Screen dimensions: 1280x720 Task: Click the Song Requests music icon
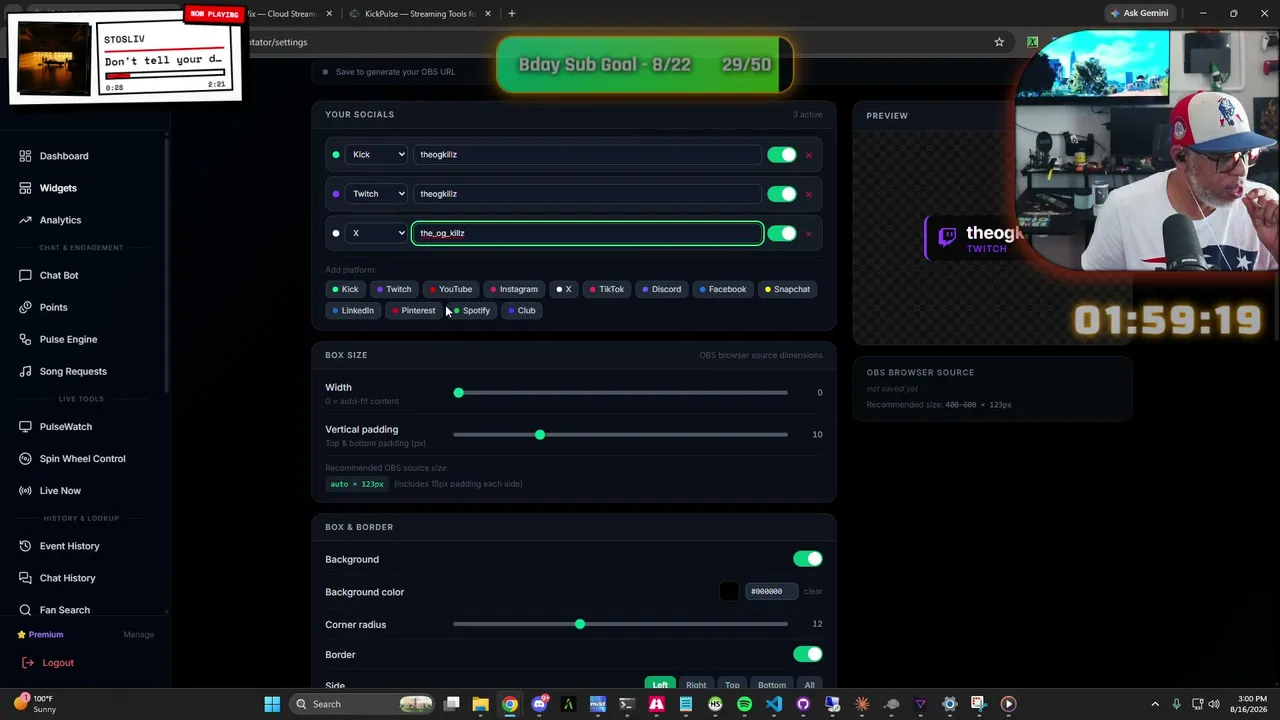(25, 371)
